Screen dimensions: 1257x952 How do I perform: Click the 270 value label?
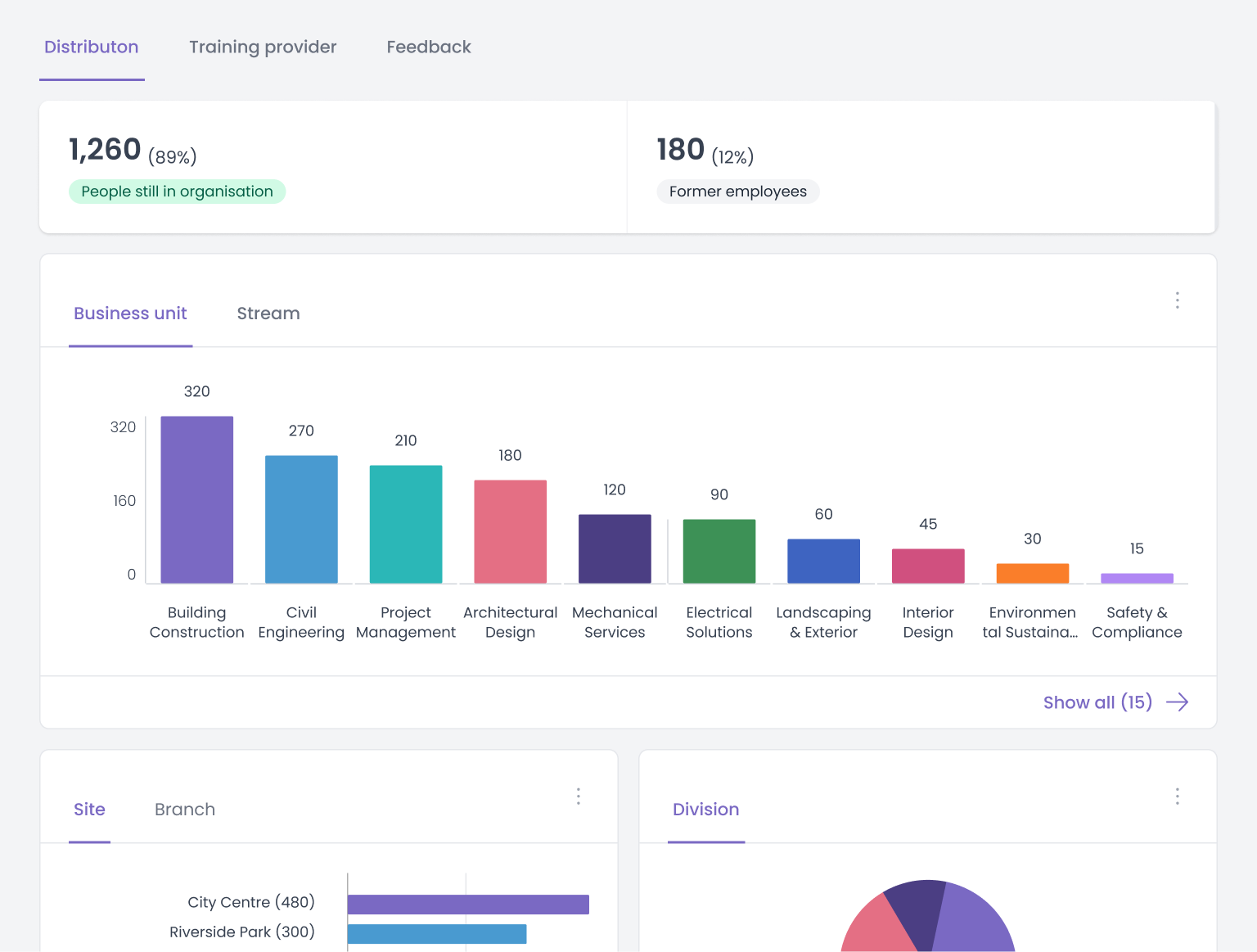[x=301, y=431]
